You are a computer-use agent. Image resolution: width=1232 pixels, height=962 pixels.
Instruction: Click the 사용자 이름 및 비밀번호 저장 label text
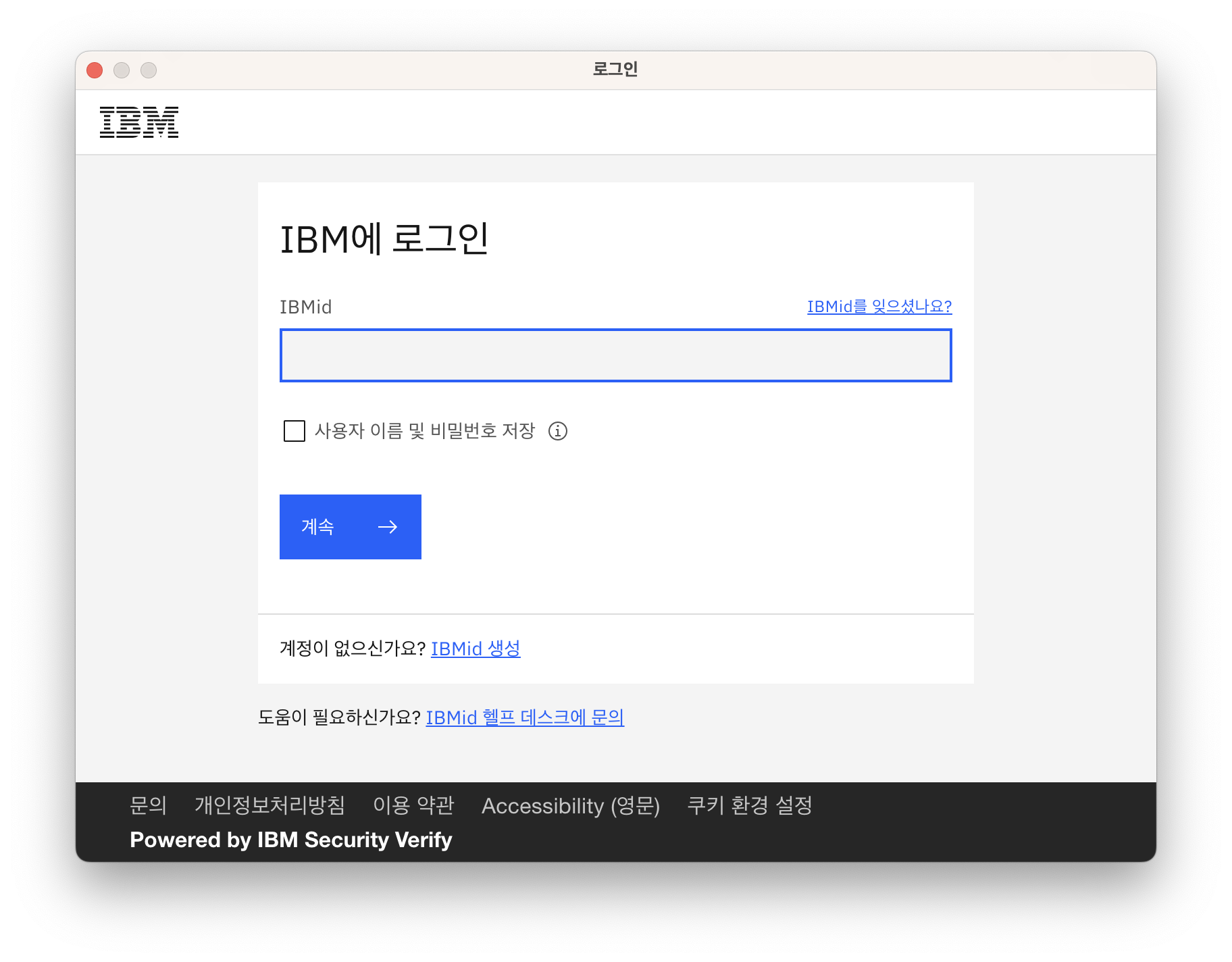coord(425,431)
